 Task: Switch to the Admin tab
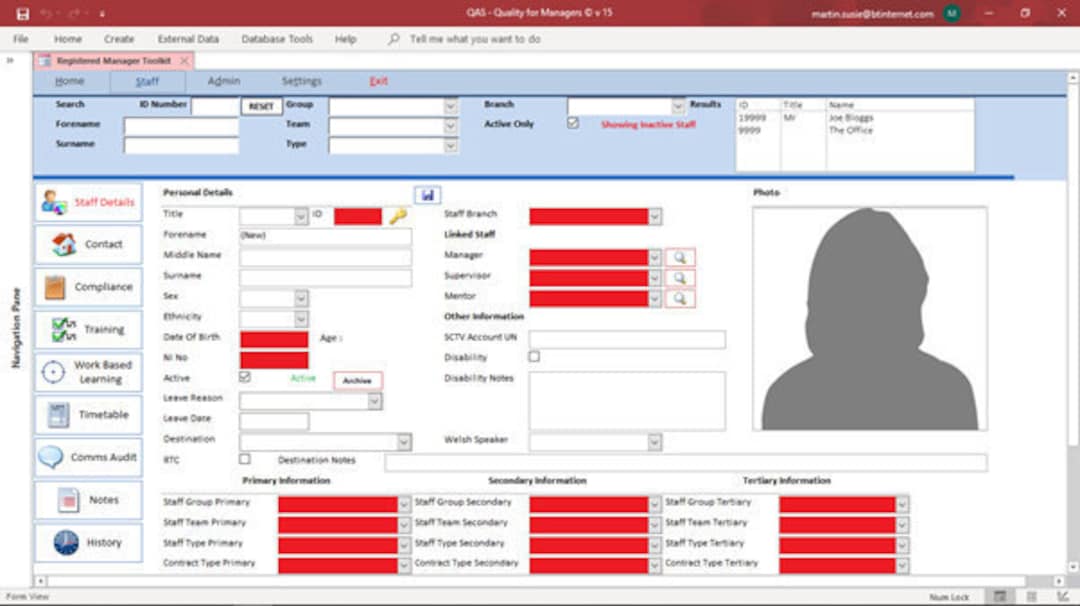point(224,81)
